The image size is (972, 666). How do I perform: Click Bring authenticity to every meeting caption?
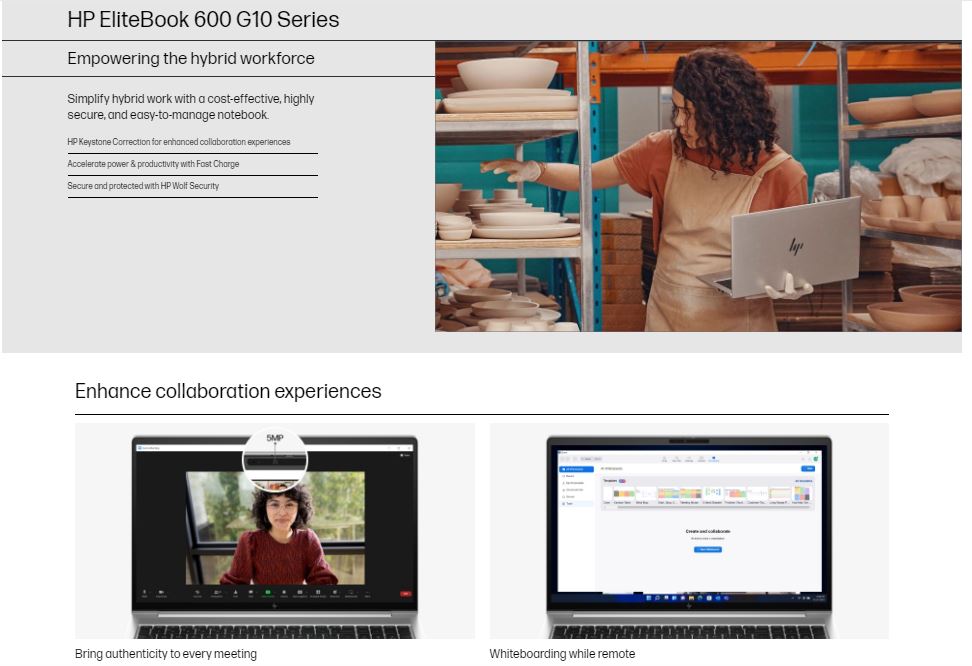(166, 654)
